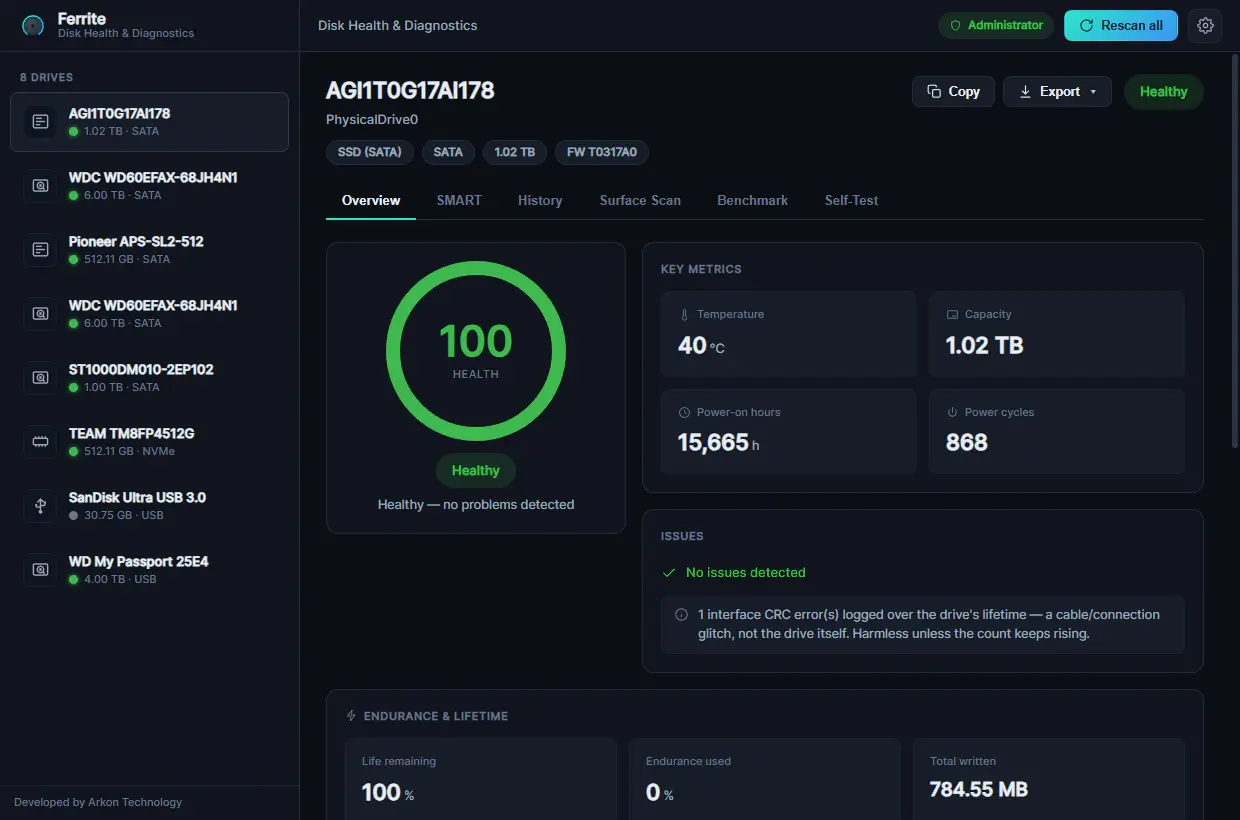Image resolution: width=1240 pixels, height=820 pixels.
Task: Click the Pioneer APS-SL2-512 drive icon
Action: tap(40, 250)
